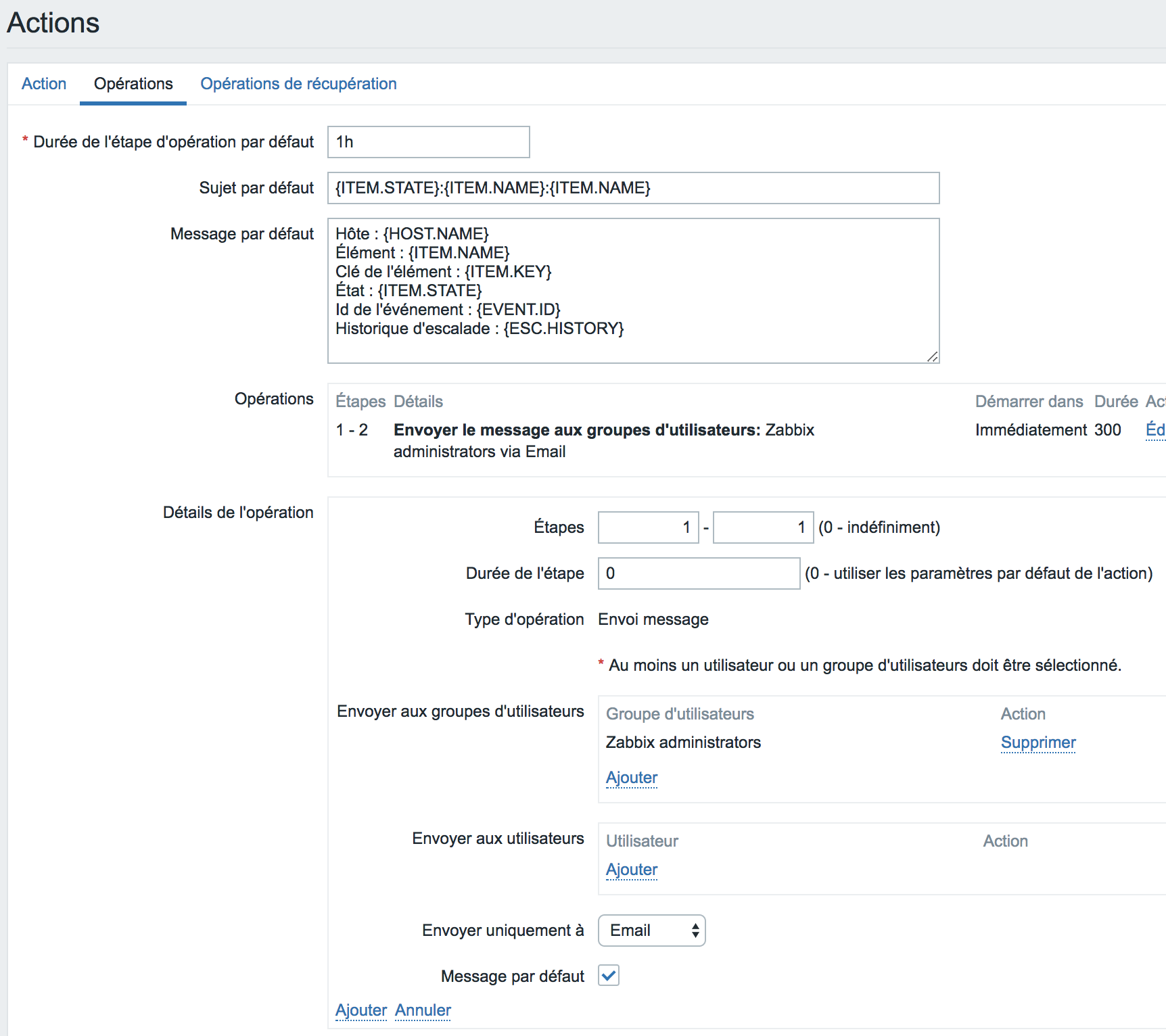
Task: Click the Envoi message operation type text
Action: 653,619
